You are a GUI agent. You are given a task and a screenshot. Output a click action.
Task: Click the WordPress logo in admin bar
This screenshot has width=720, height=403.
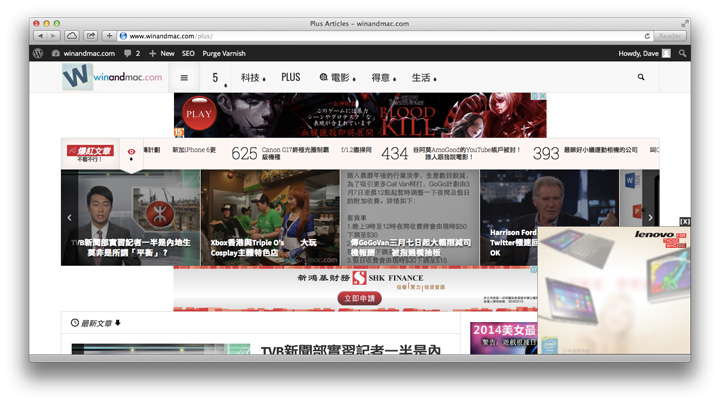point(38,53)
